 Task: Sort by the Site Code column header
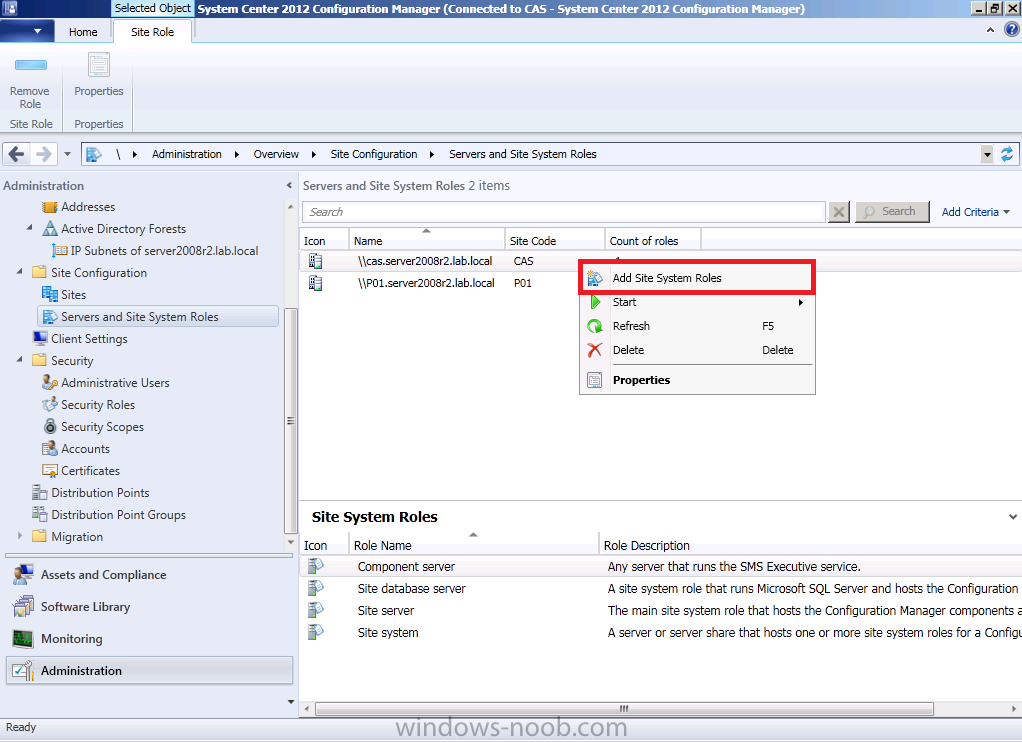(555, 241)
